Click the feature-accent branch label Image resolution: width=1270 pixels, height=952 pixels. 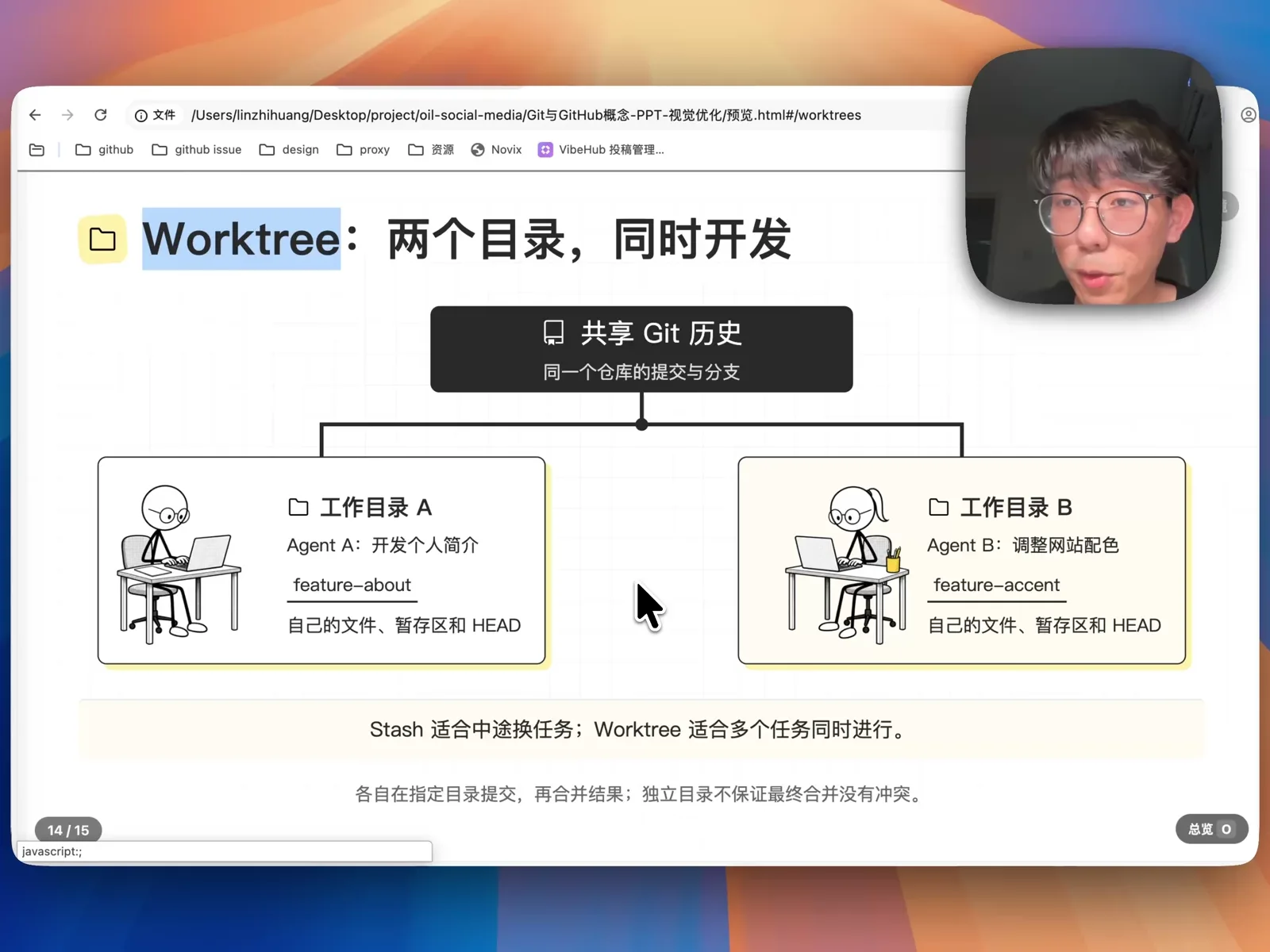996,585
